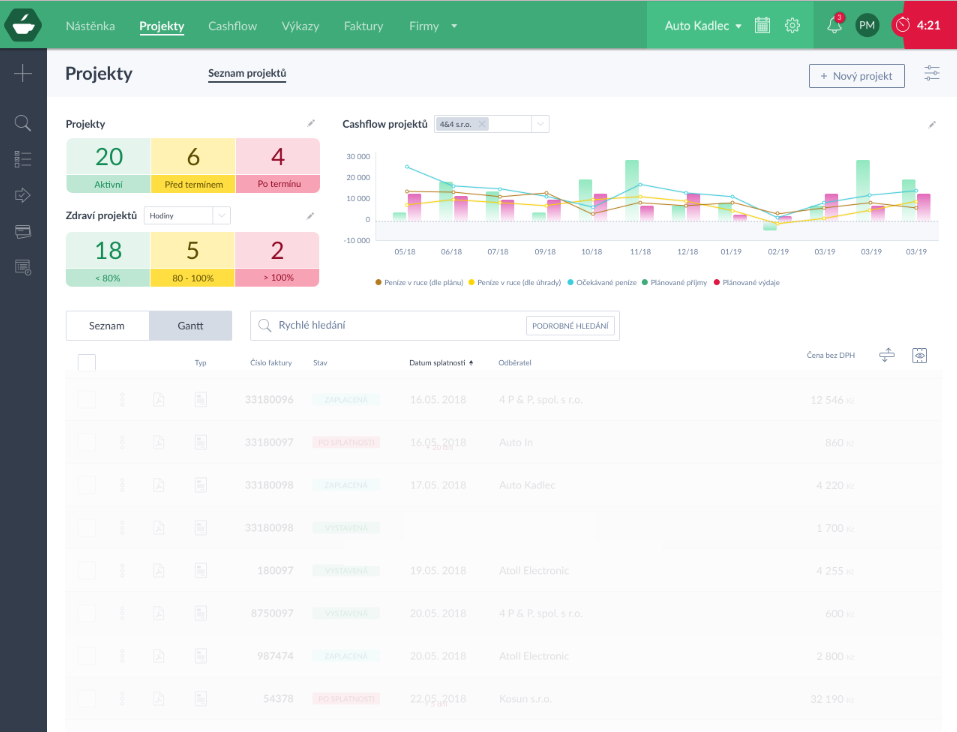Click the plus icon in left sidebar
The height and width of the screenshot is (732, 957).
click(x=23, y=73)
